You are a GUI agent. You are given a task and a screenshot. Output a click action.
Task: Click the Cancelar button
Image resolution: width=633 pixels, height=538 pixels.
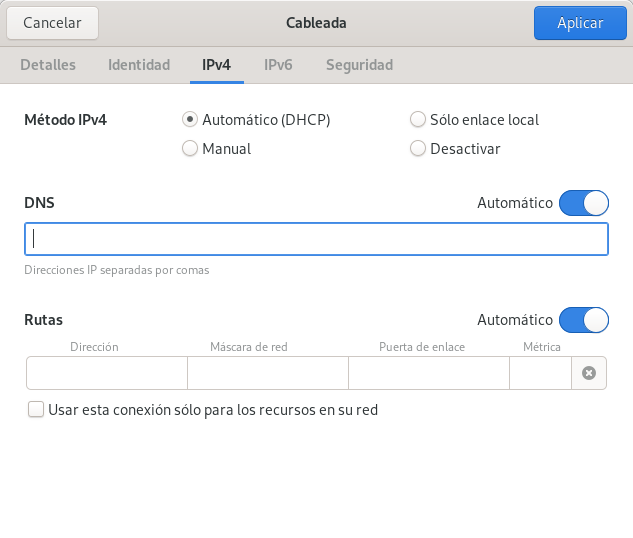coord(52,23)
